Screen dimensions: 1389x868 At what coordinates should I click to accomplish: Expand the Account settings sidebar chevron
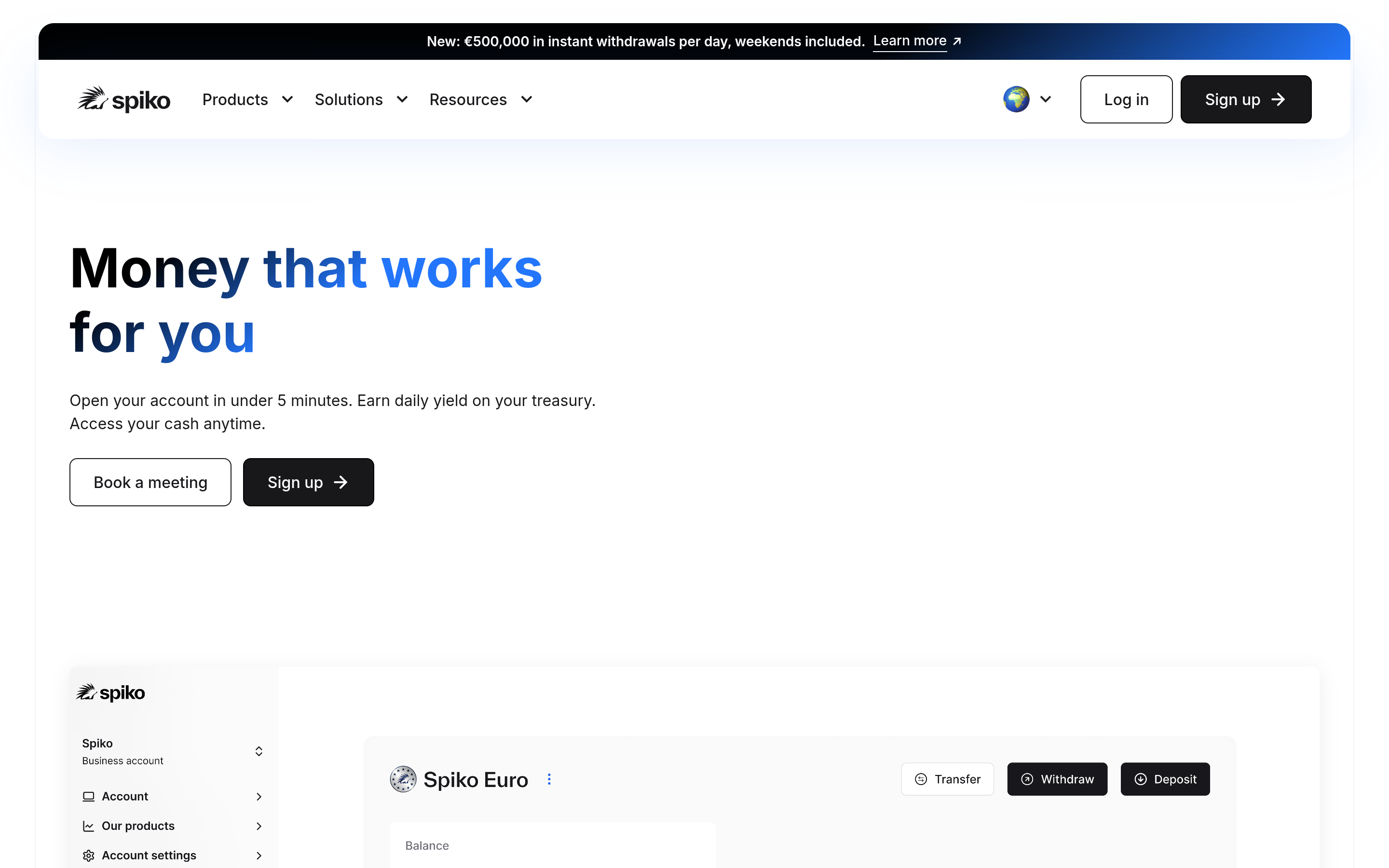click(x=259, y=855)
